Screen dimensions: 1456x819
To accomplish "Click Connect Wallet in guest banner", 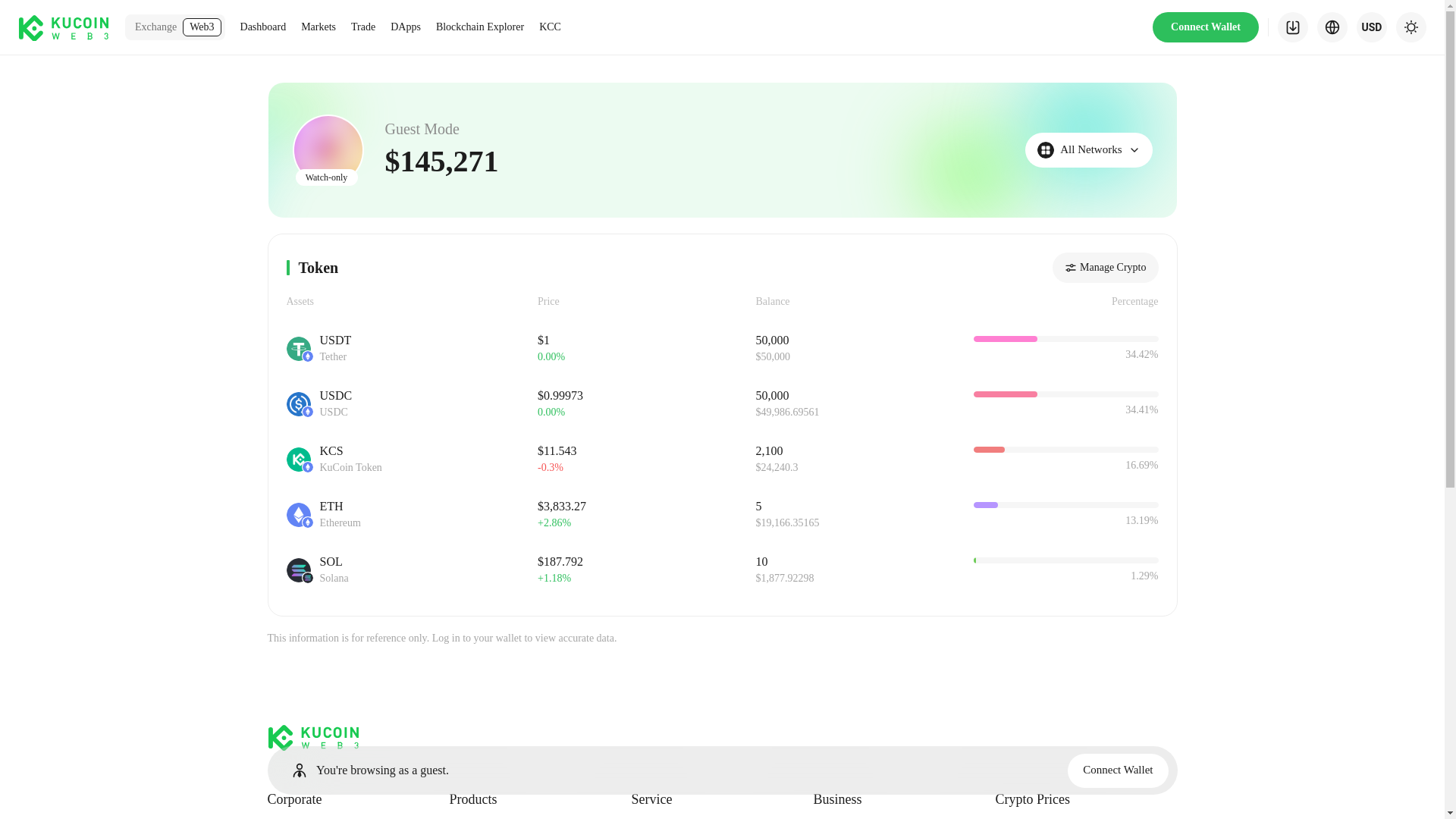I will 1118,770.
